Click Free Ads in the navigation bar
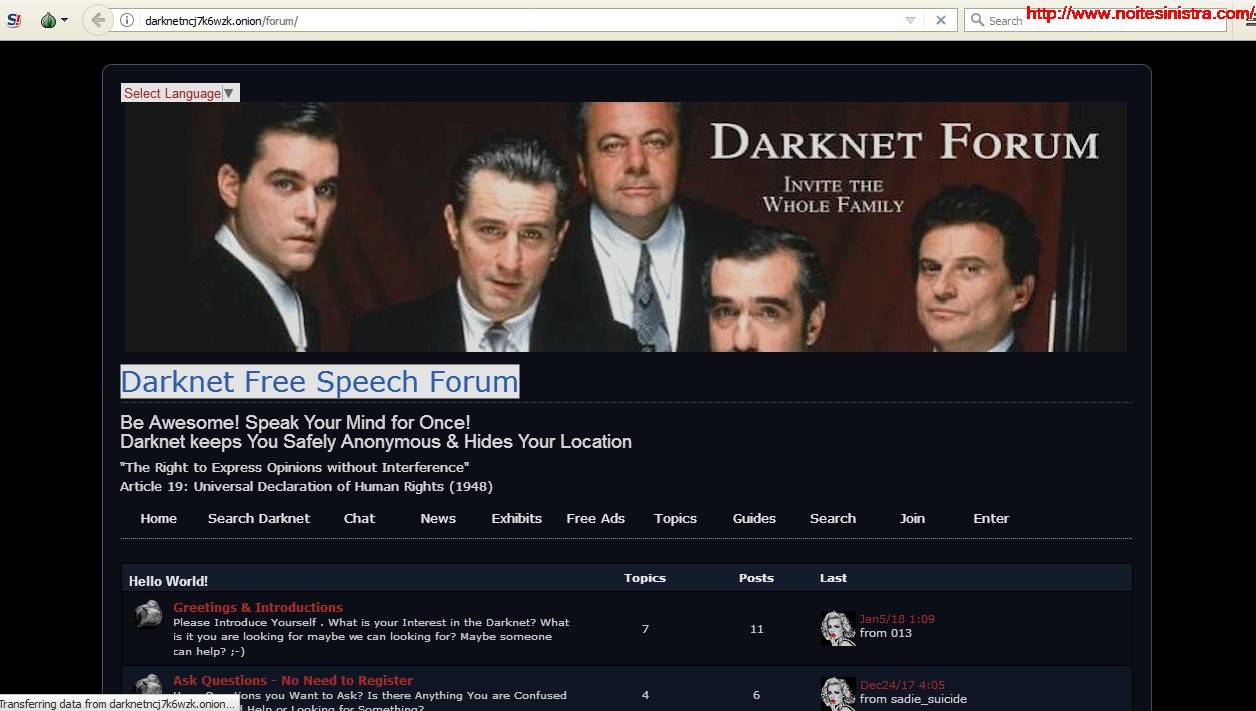Image resolution: width=1256 pixels, height=711 pixels. [x=595, y=518]
